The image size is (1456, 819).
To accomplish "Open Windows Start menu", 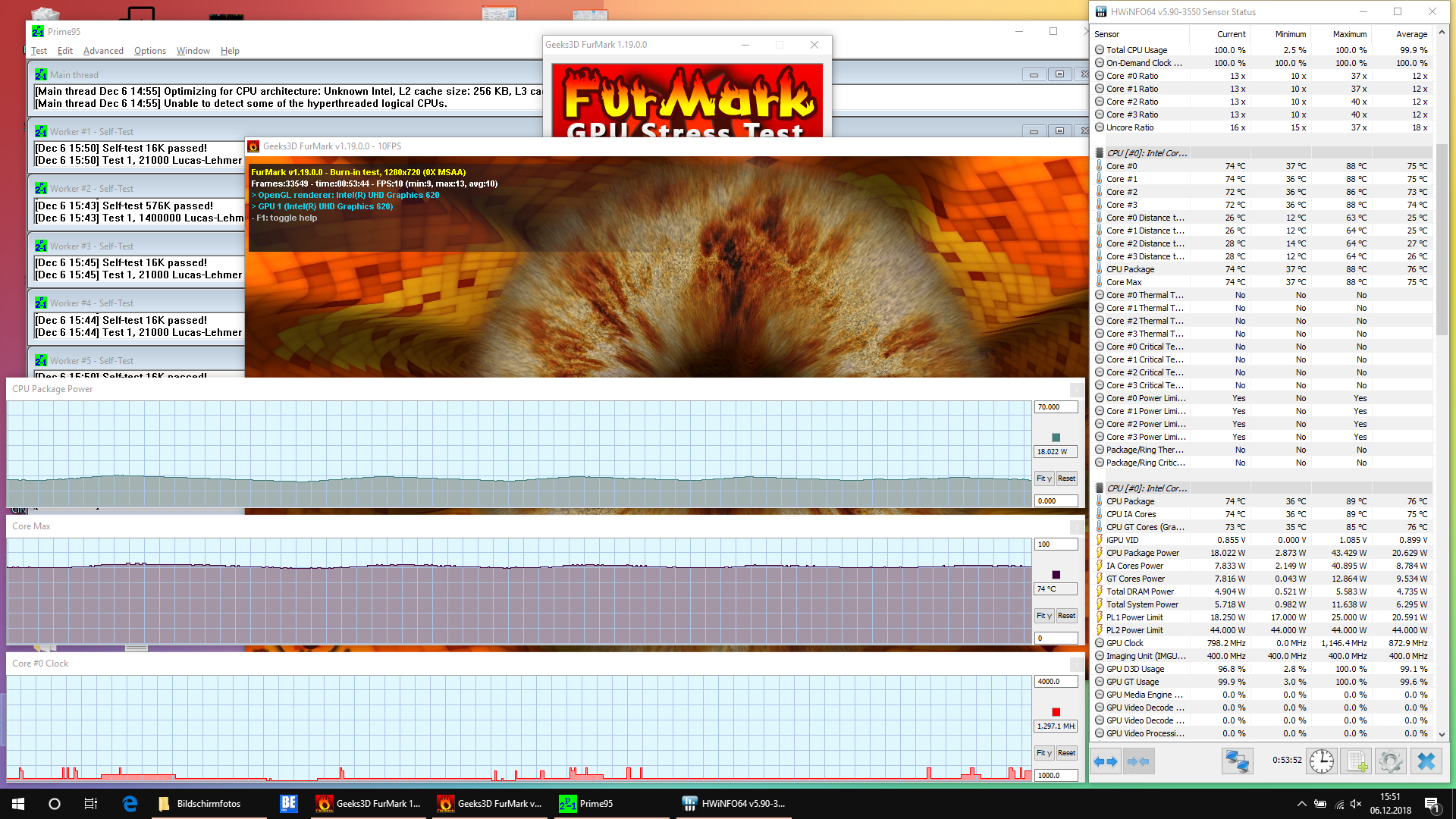I will 18,804.
